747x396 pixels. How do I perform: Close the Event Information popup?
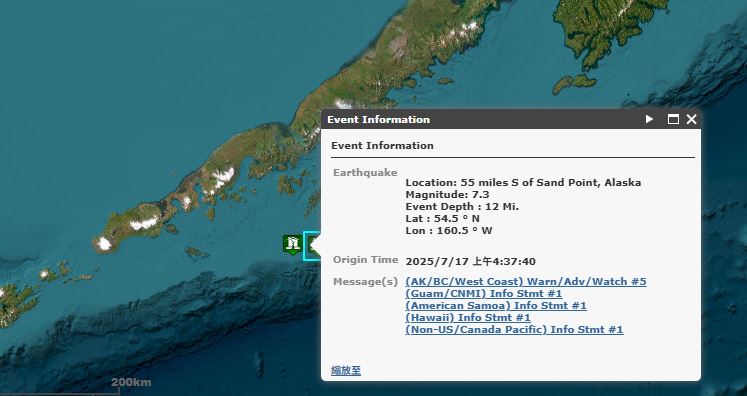[x=691, y=119]
